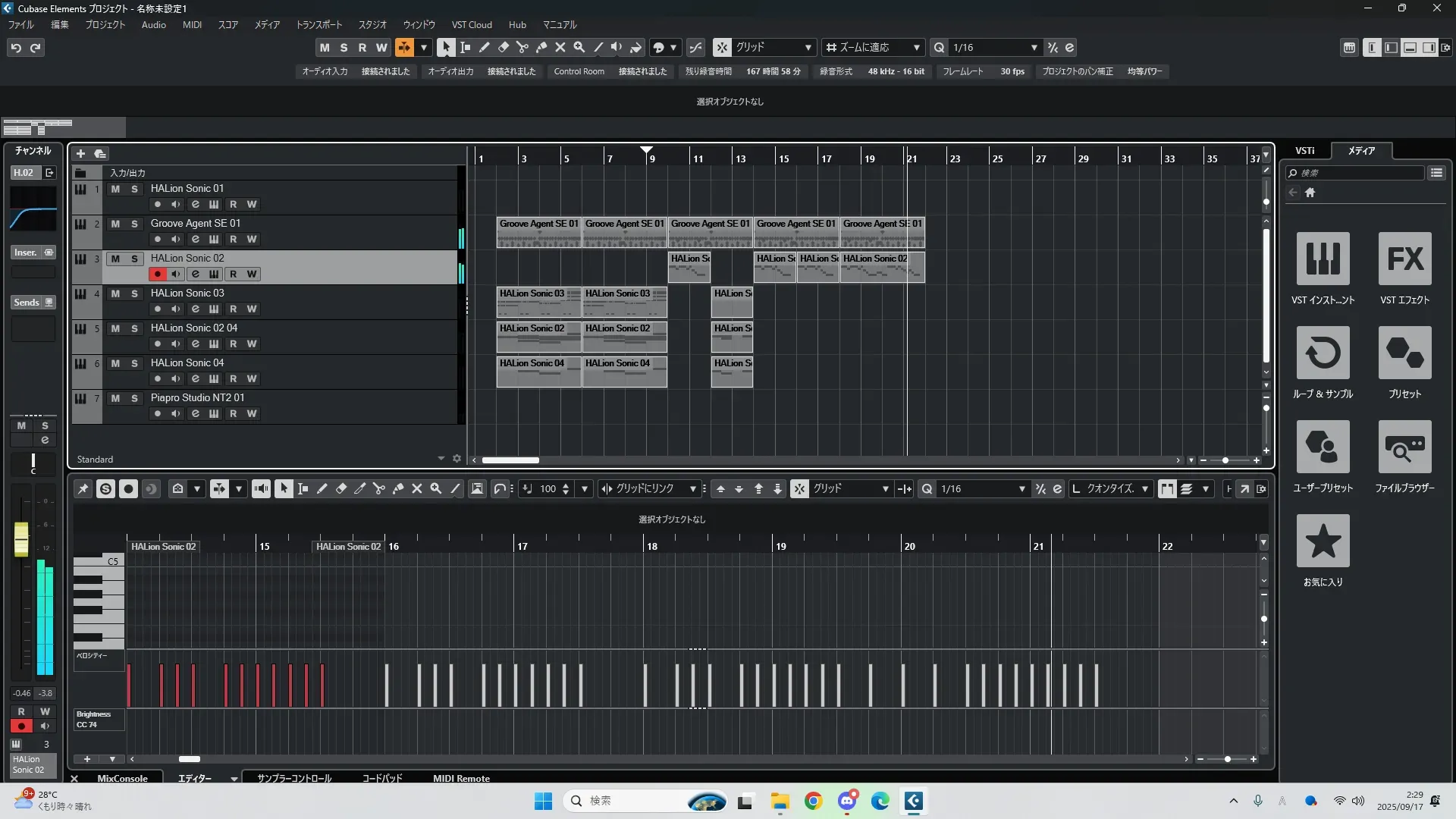
Task: Solo the HALion Sonic 03 track
Action: point(134,293)
